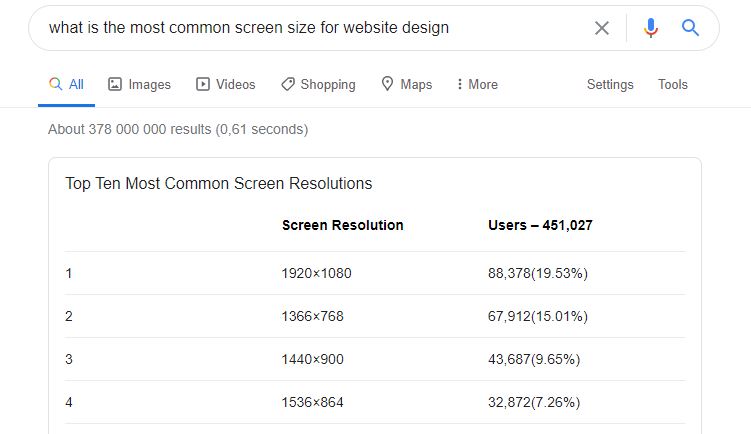751x434 pixels.
Task: Clear the search query with the X icon
Action: [602, 28]
